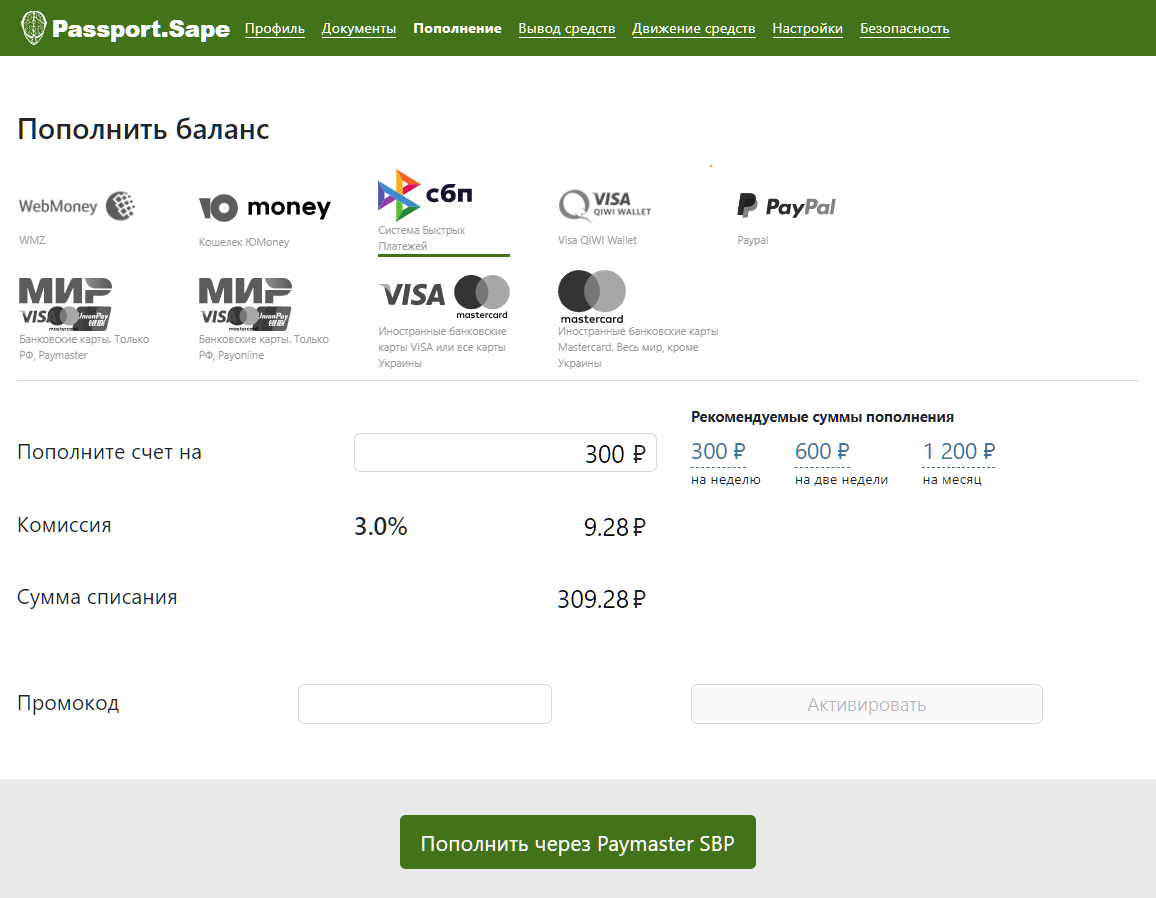Open Безопасность section
The width and height of the screenshot is (1156, 898).
click(x=905, y=28)
